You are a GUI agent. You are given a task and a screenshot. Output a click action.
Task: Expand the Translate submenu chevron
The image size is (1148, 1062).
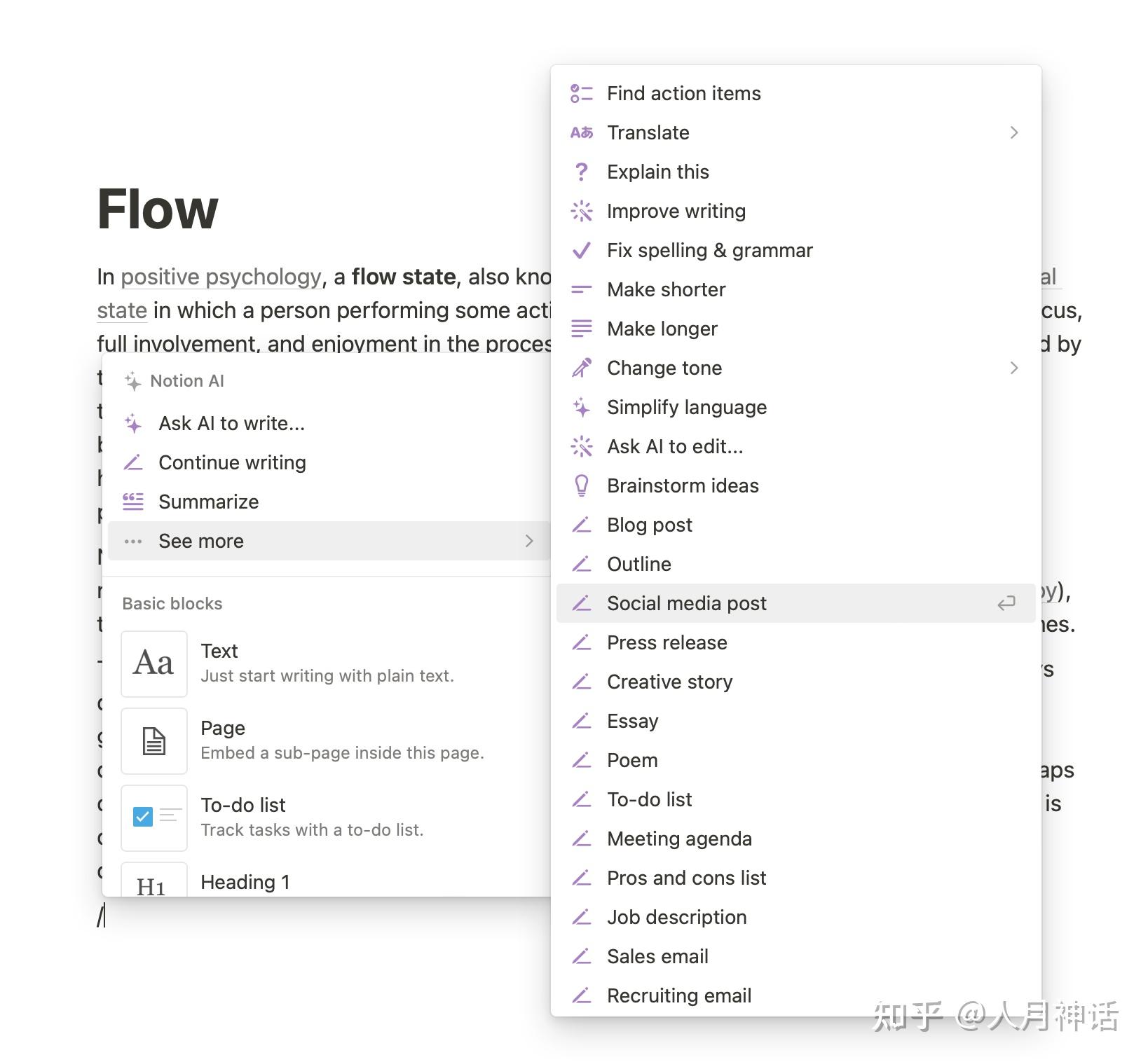[x=1014, y=132]
